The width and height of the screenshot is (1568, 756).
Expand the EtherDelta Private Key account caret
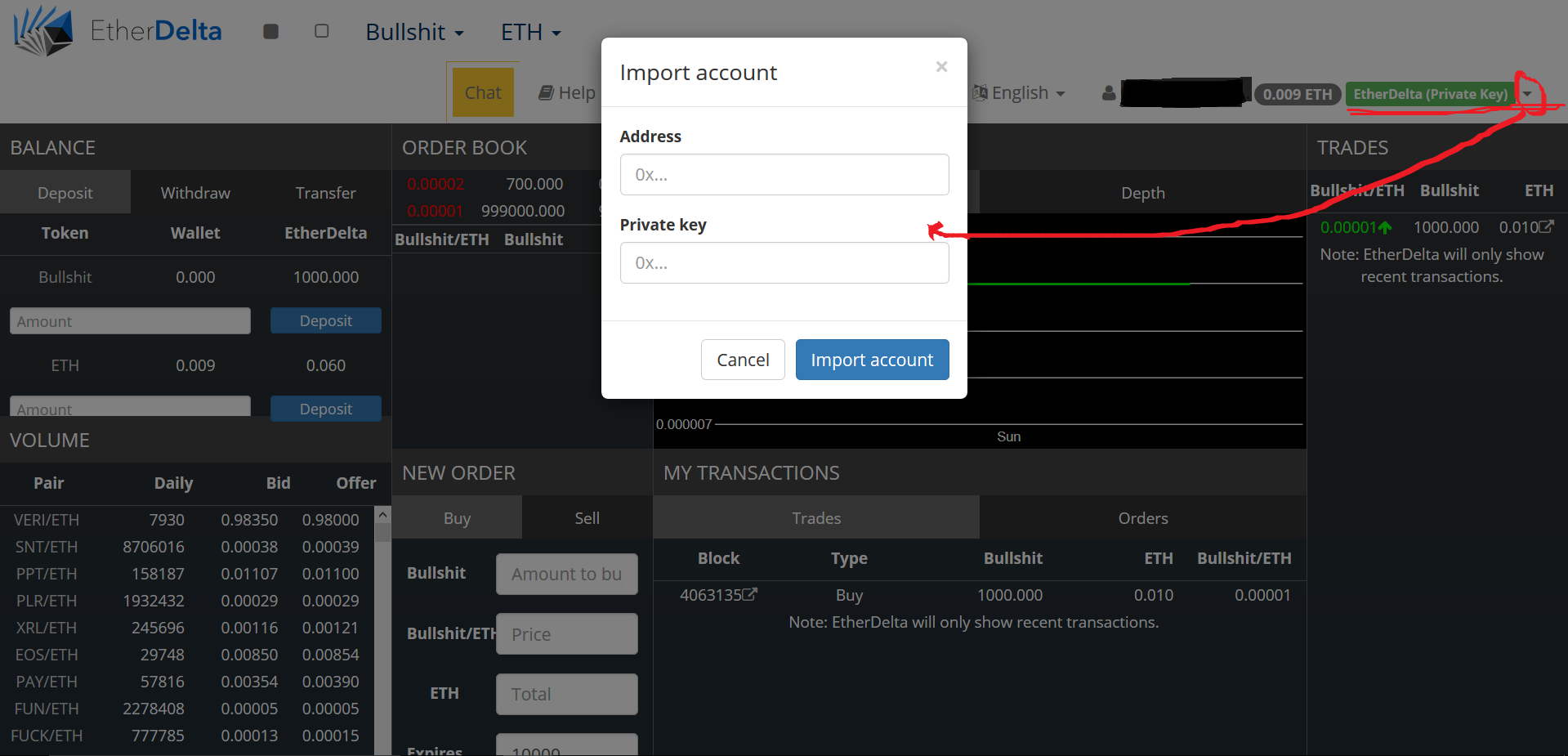[x=1527, y=94]
